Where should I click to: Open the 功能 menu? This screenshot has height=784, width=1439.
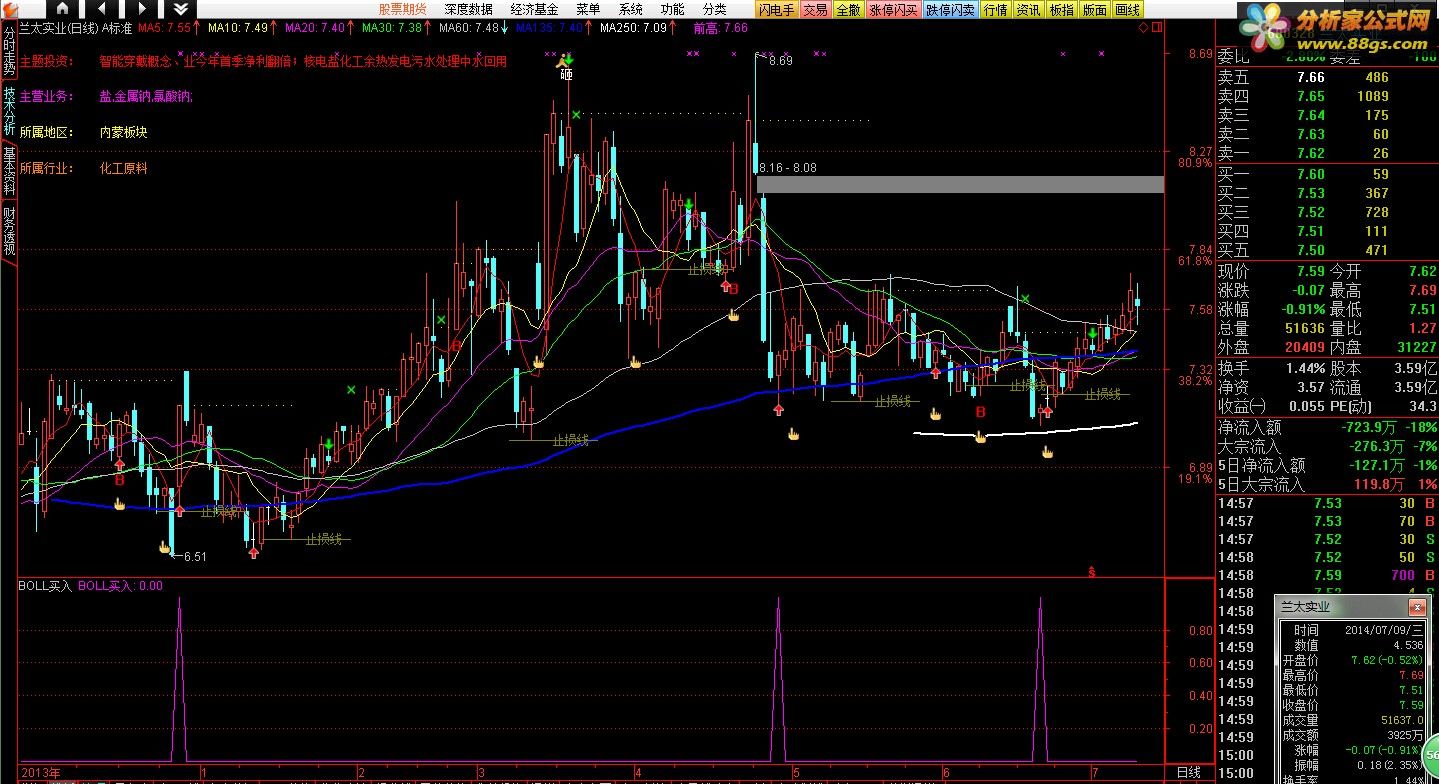(673, 9)
